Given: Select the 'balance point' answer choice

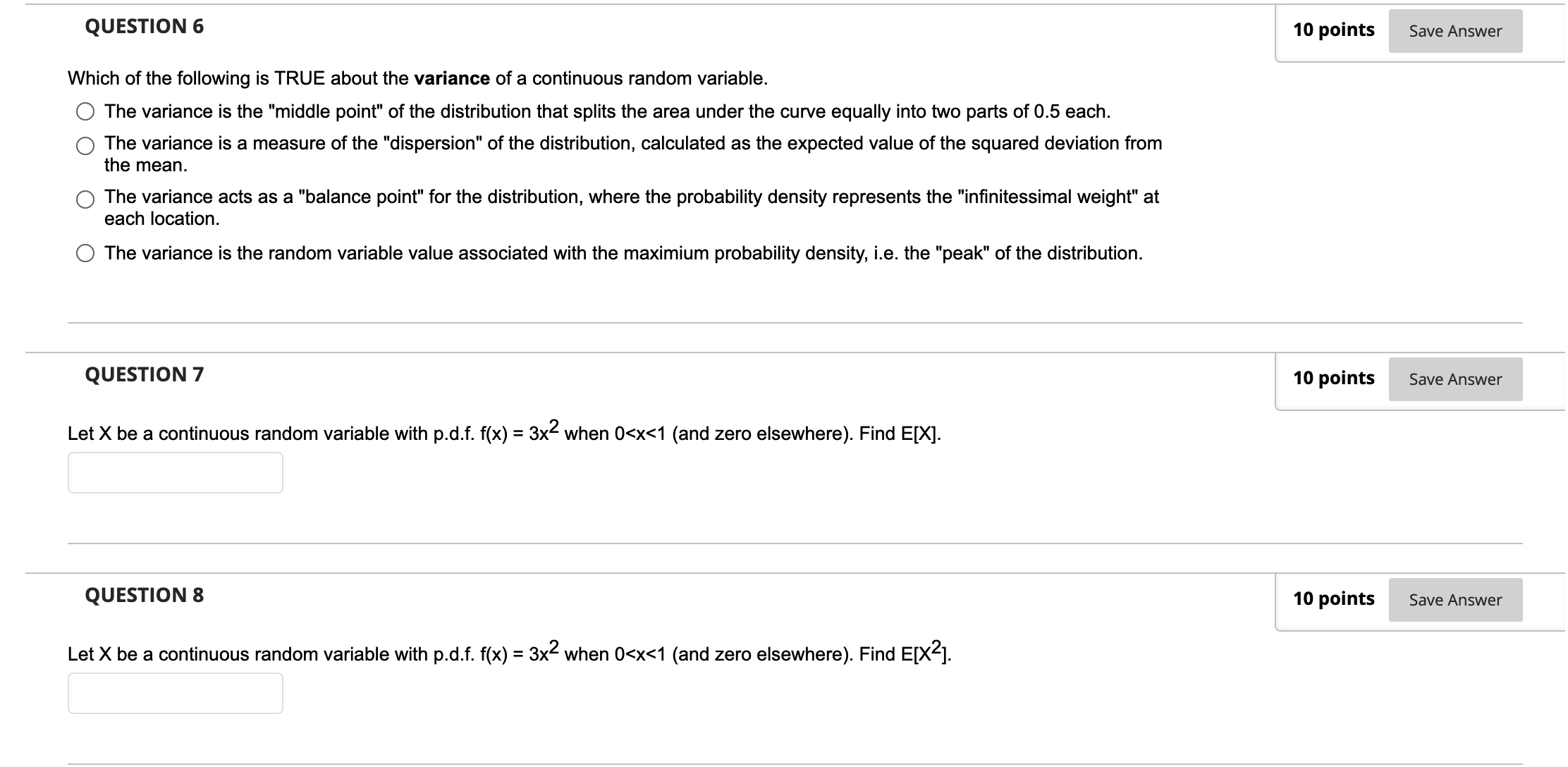Looking at the screenshot, I should pos(85,200).
